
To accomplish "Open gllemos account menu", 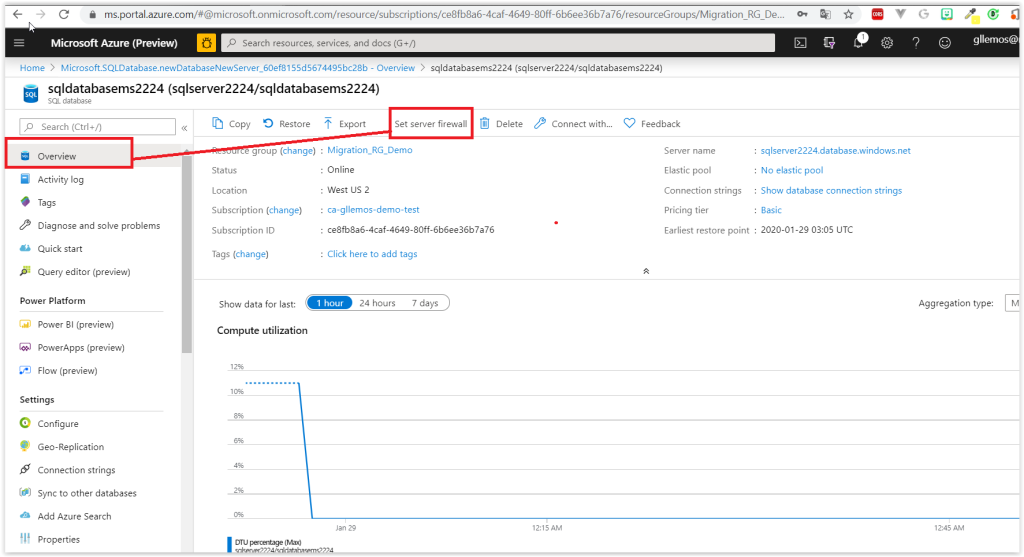I will click(995, 40).
